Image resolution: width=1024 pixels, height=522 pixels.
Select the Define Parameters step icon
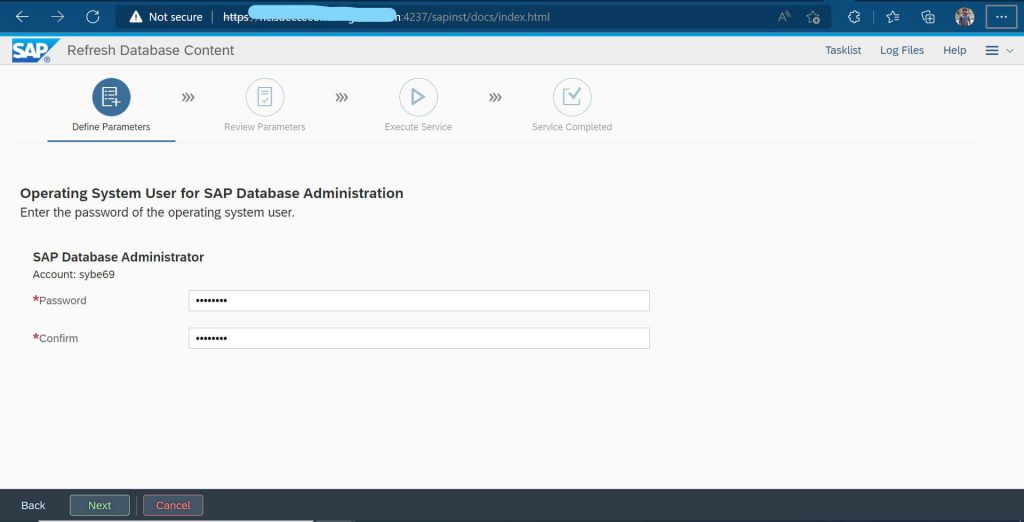(111, 97)
